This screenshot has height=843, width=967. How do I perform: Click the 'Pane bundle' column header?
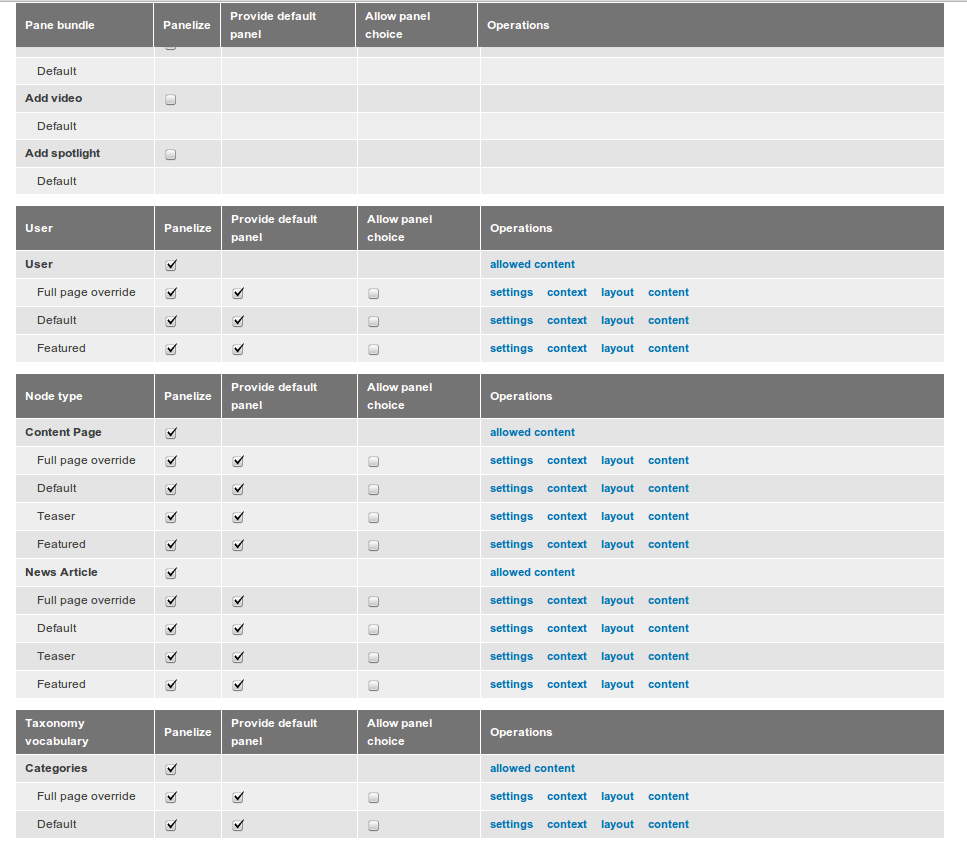(x=60, y=25)
